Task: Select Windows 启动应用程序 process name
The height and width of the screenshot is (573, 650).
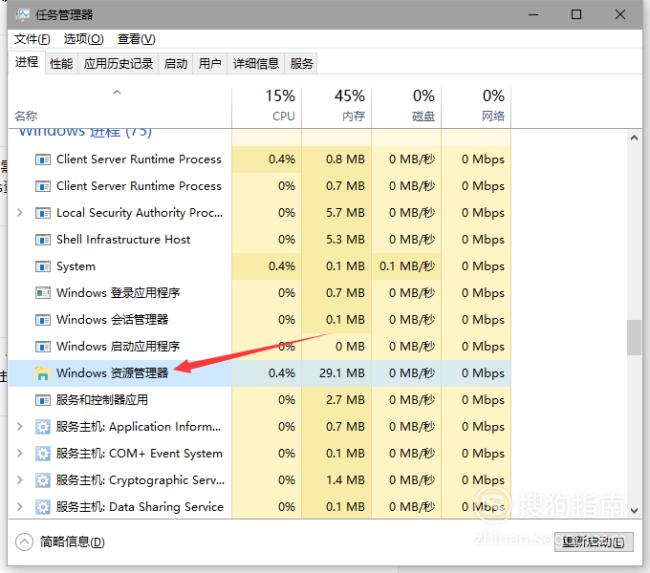Action: [x=118, y=347]
